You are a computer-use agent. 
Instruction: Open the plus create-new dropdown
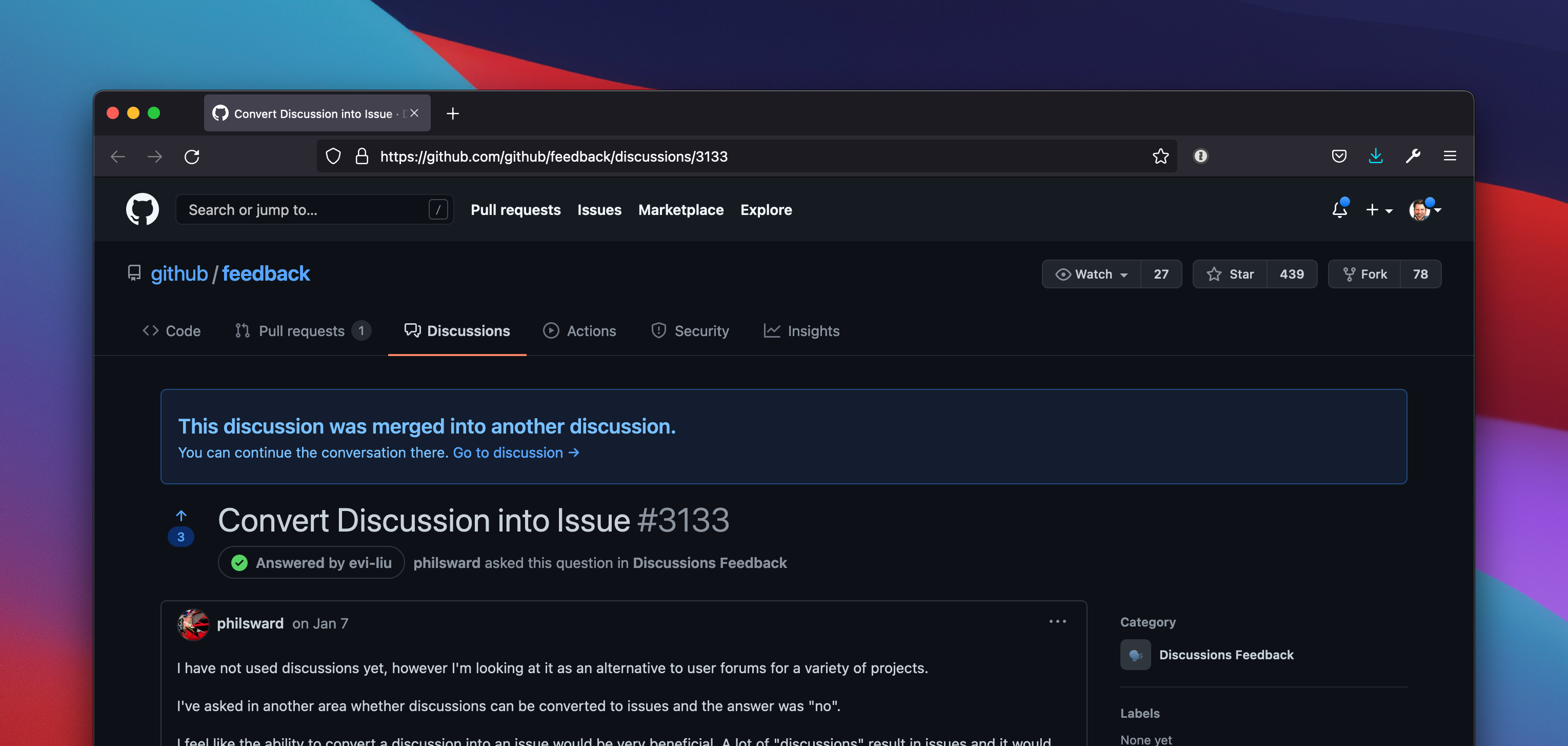(1379, 209)
